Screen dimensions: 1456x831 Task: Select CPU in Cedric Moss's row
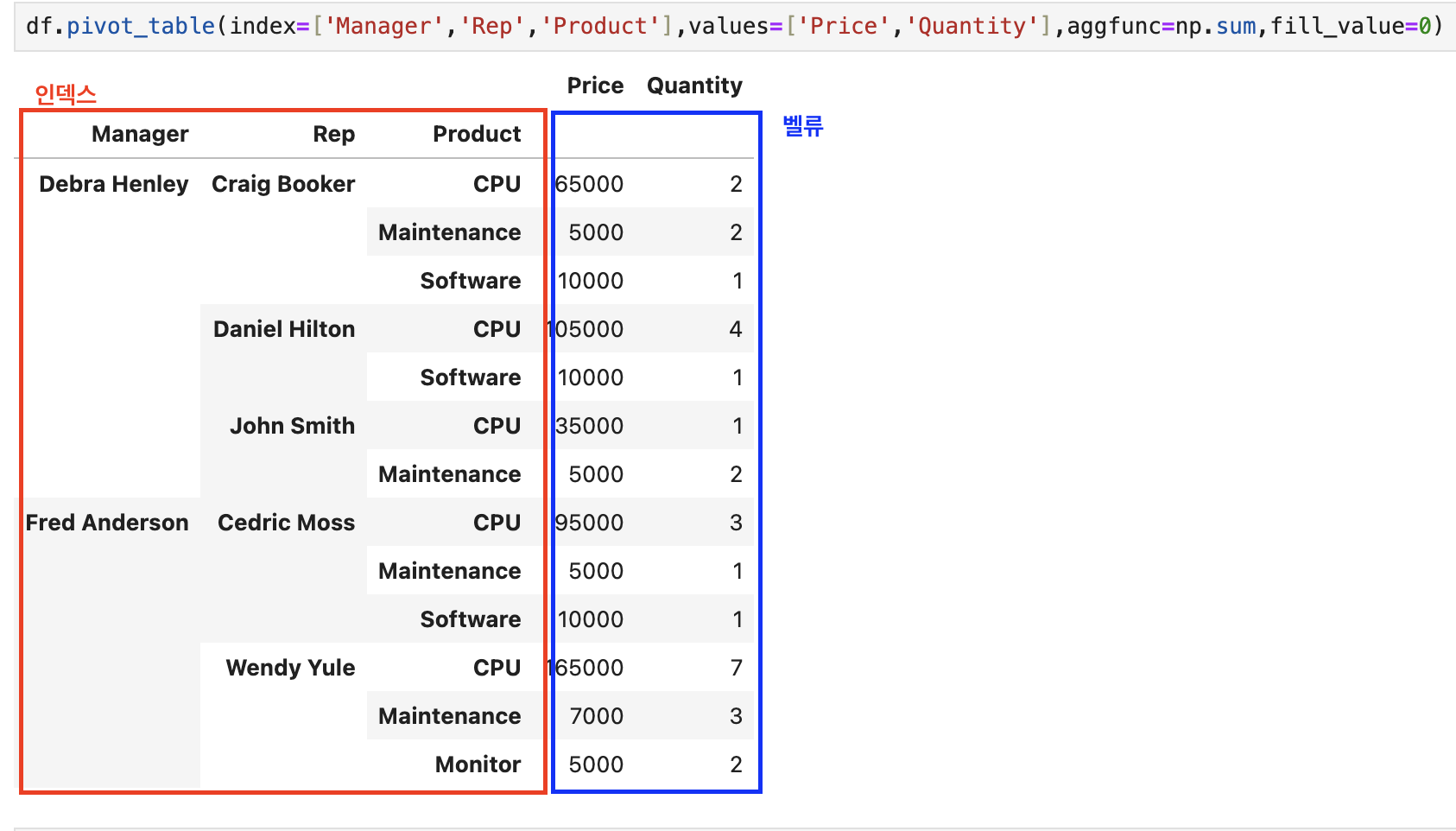[497, 523]
